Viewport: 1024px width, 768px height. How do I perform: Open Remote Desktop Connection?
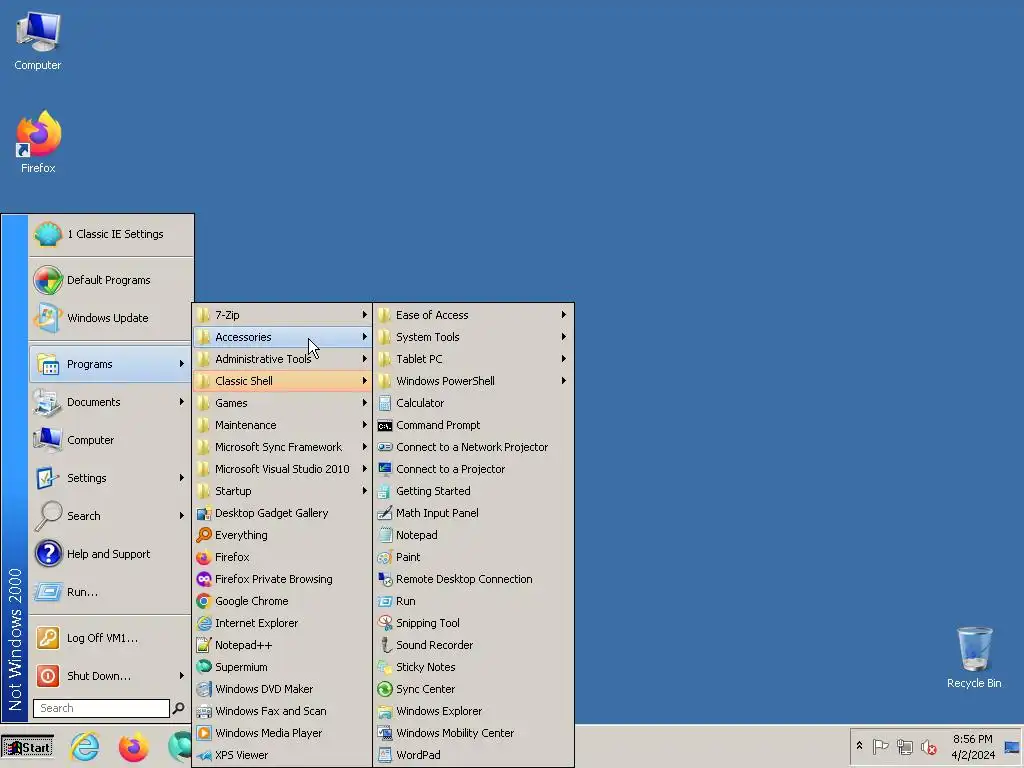coord(473,579)
